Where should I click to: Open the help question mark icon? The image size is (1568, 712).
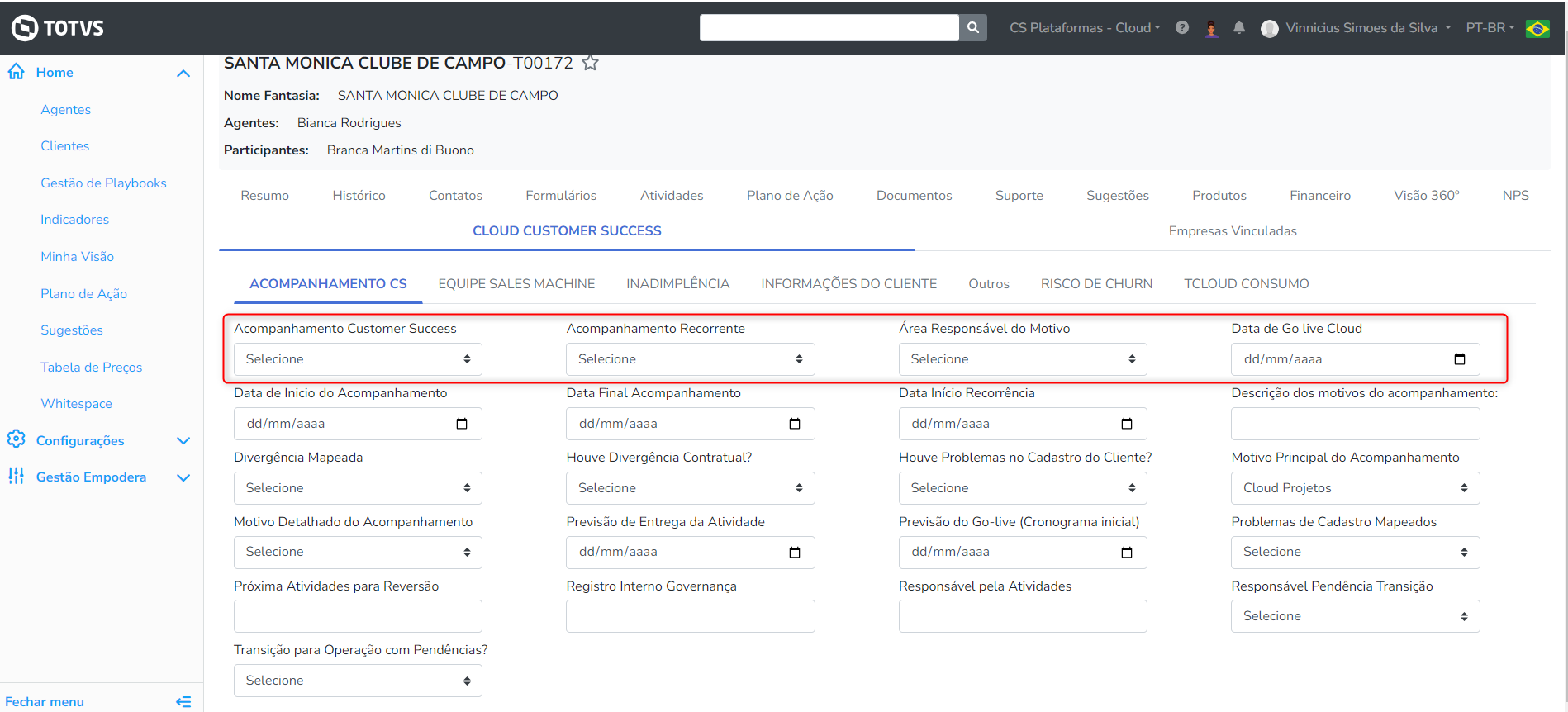pyautogui.click(x=1182, y=27)
